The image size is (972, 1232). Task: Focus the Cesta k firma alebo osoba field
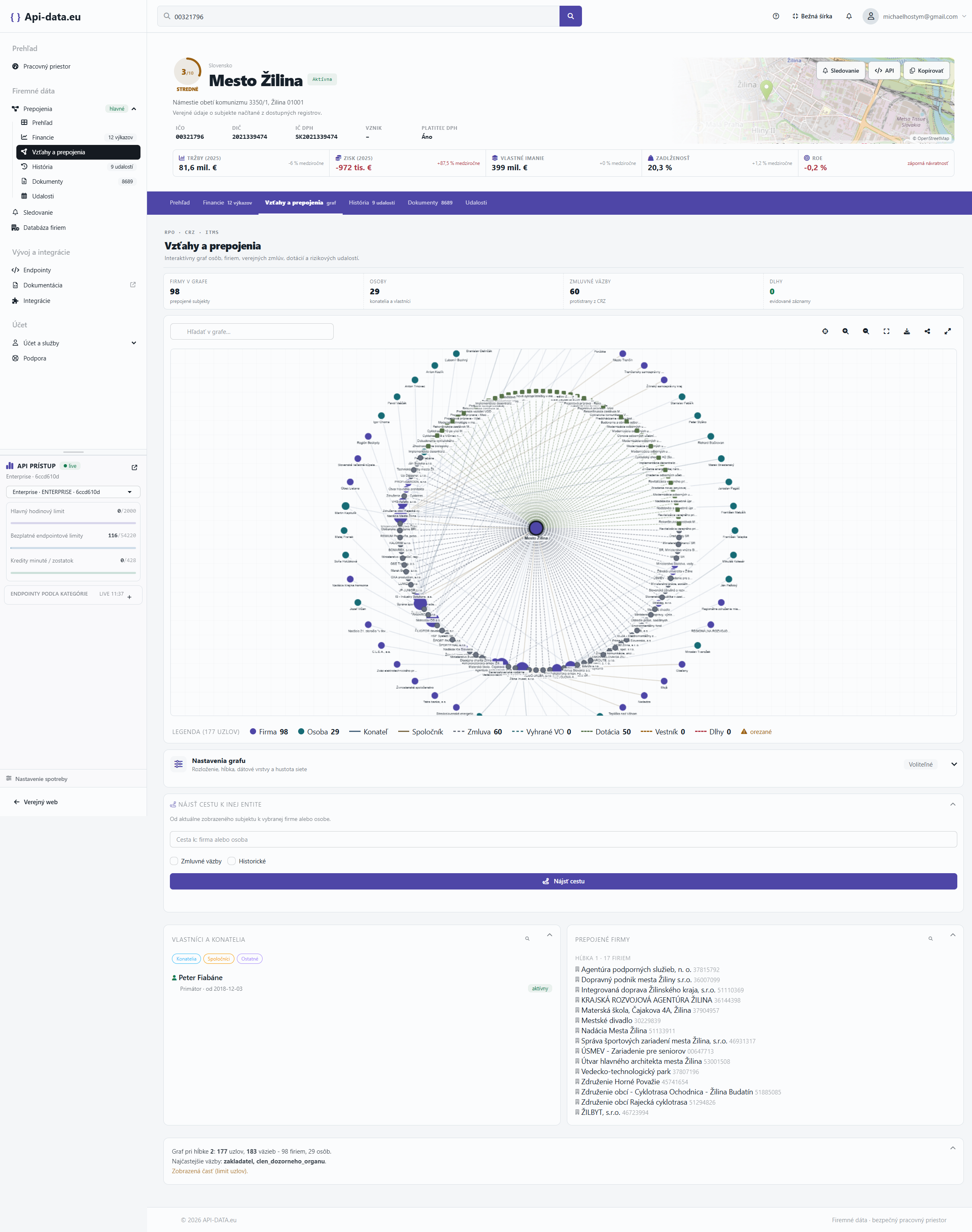coord(564,840)
